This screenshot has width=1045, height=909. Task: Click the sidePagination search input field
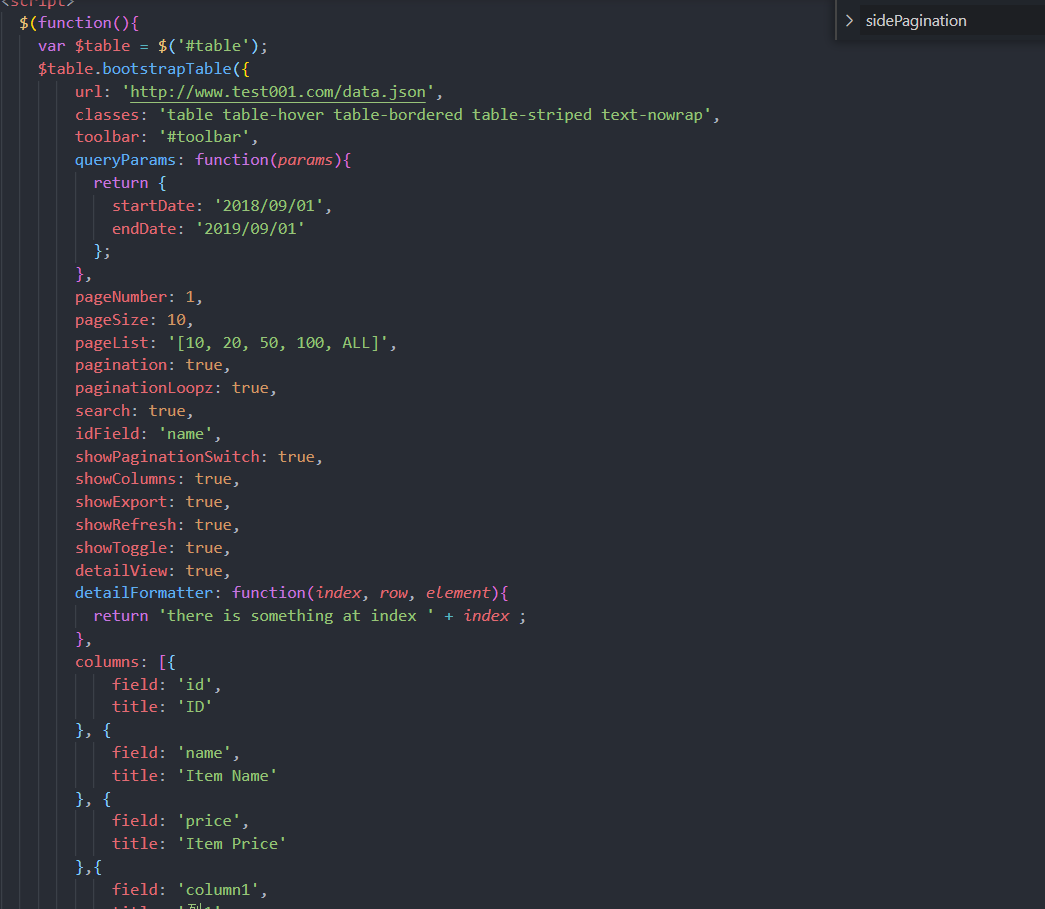[x=950, y=20]
